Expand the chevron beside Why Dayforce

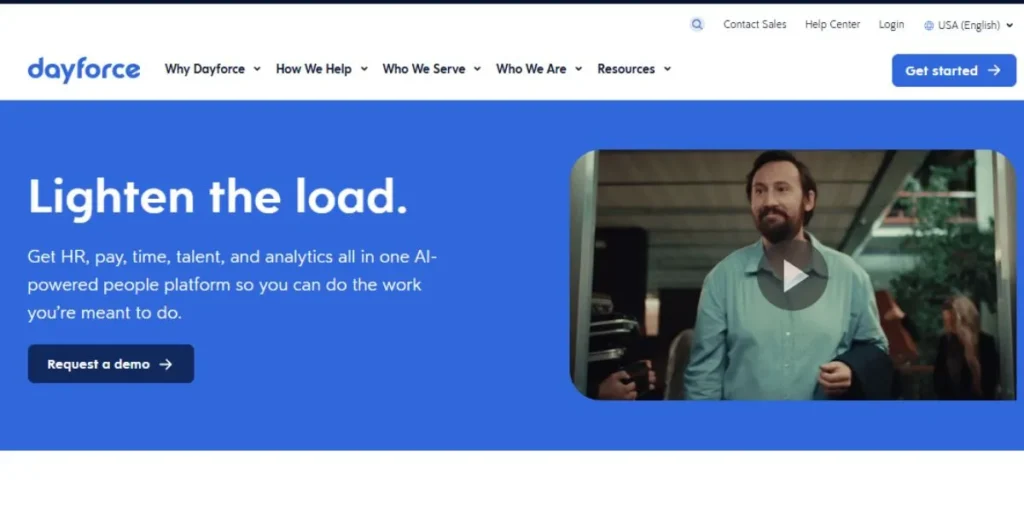[x=257, y=69]
